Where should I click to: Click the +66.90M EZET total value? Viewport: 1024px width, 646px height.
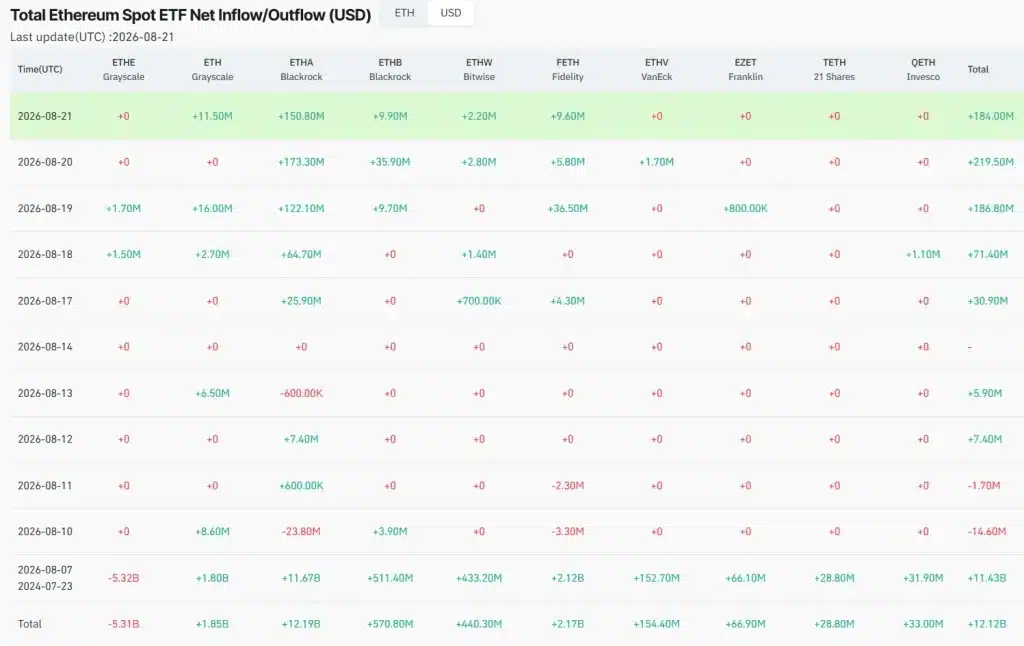(745, 624)
